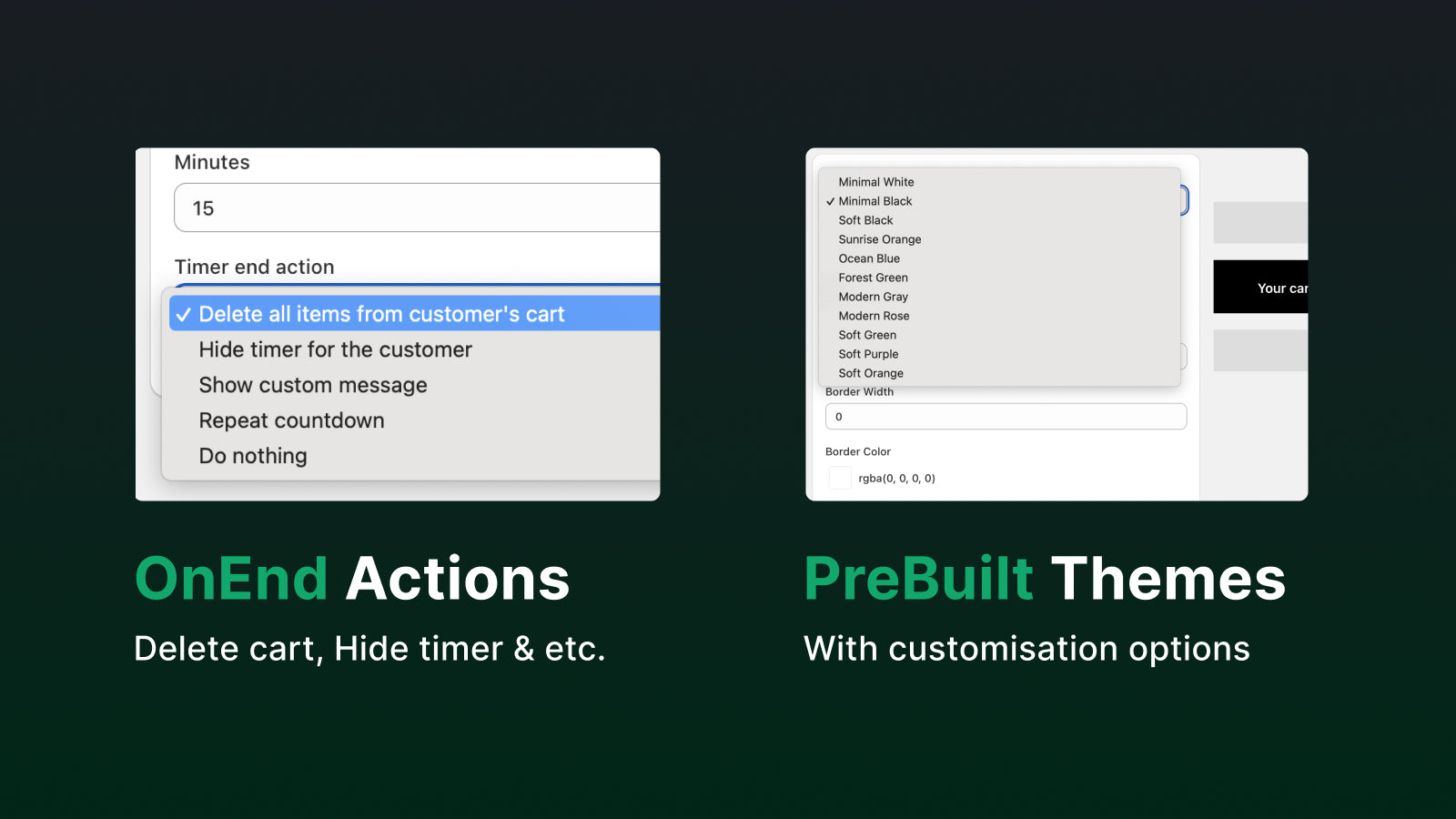1456x819 pixels.
Task: Select the Minimal White theme
Action: coord(875,181)
